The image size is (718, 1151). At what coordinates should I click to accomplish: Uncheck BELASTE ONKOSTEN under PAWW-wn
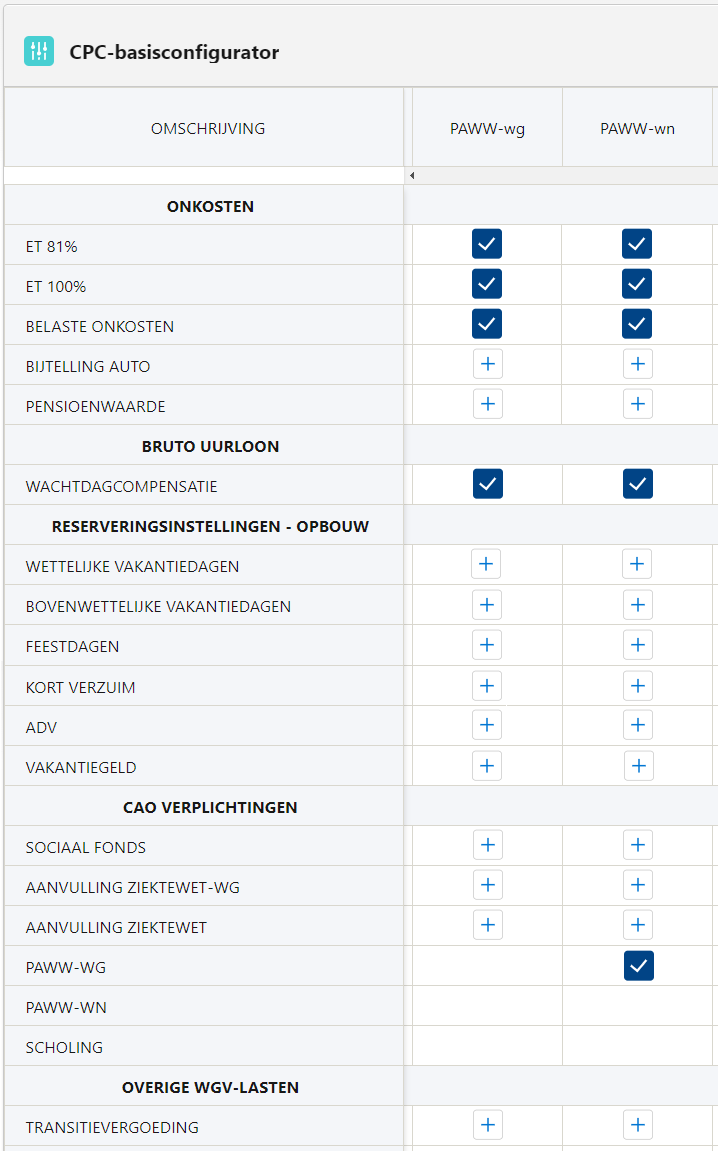click(637, 324)
